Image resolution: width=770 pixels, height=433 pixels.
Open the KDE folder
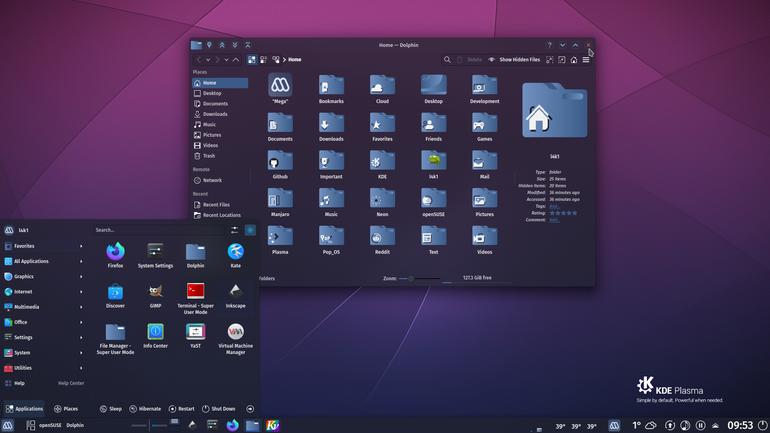[x=382, y=164]
